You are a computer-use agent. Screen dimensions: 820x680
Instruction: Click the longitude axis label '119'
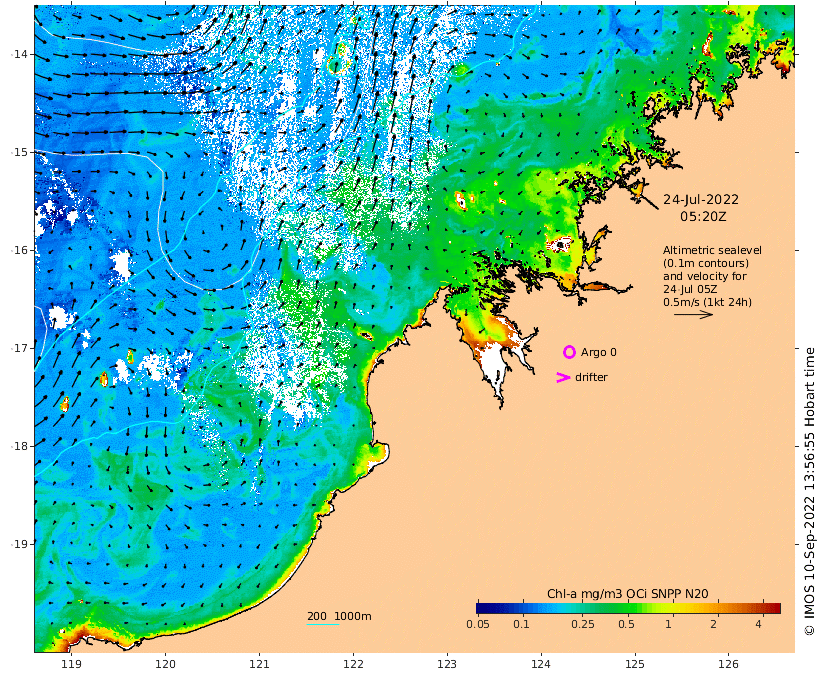click(x=71, y=664)
